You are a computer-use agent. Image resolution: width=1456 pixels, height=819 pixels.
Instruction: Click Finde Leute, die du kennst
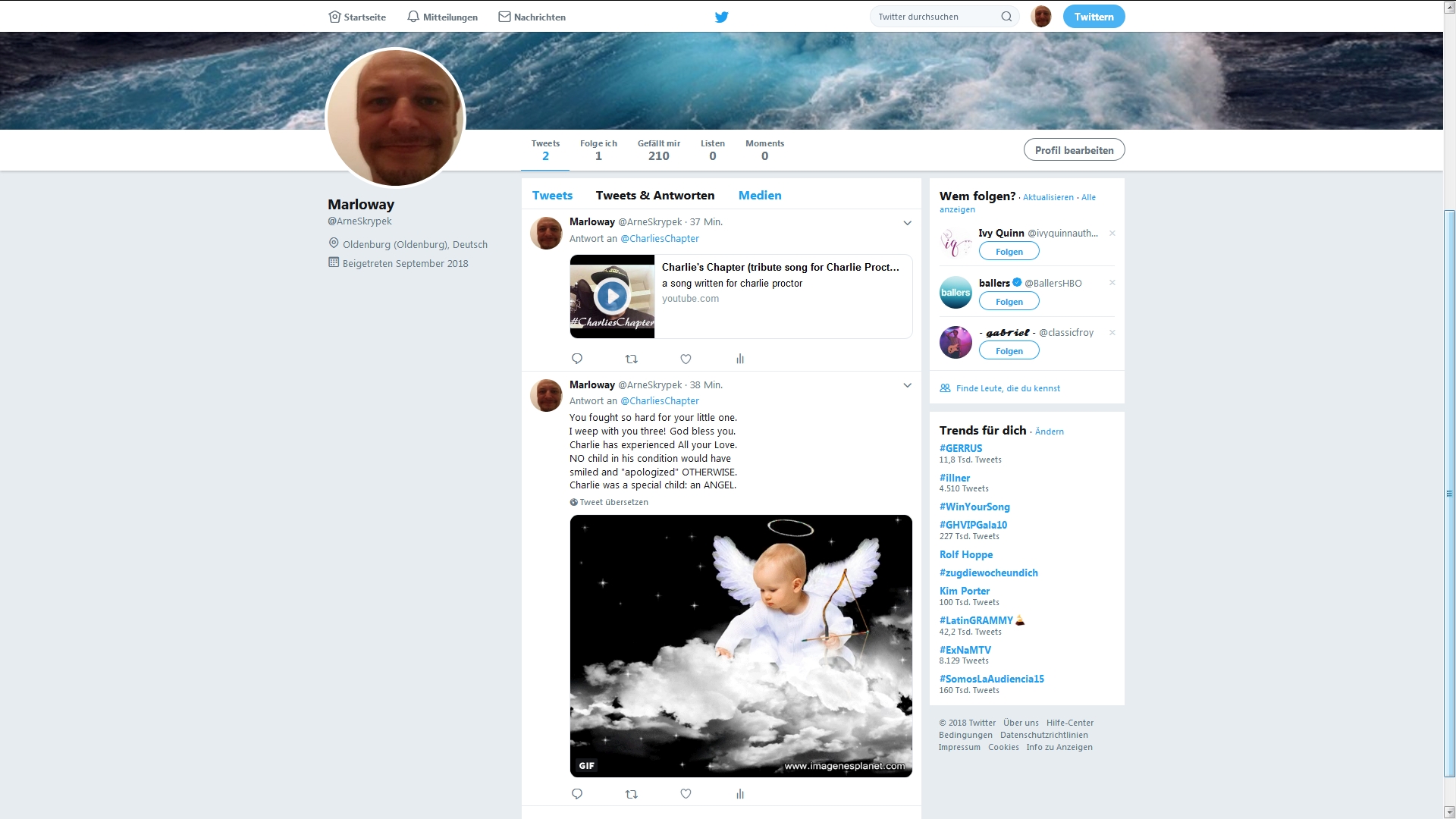pyautogui.click(x=1008, y=388)
